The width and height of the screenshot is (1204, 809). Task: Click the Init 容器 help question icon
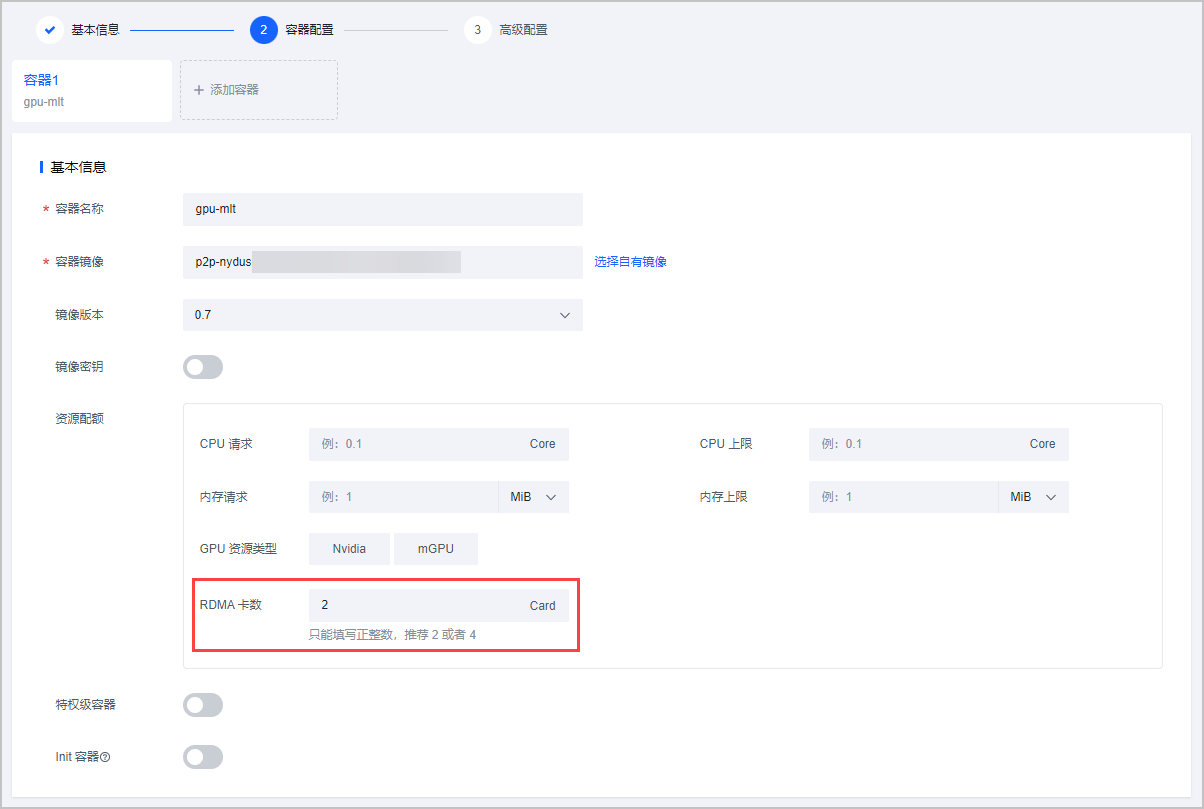click(105, 757)
